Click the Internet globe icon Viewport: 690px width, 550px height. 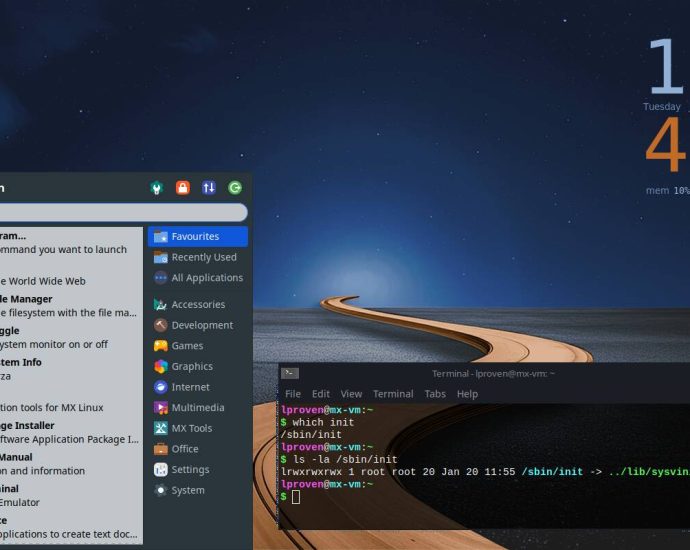coord(161,387)
